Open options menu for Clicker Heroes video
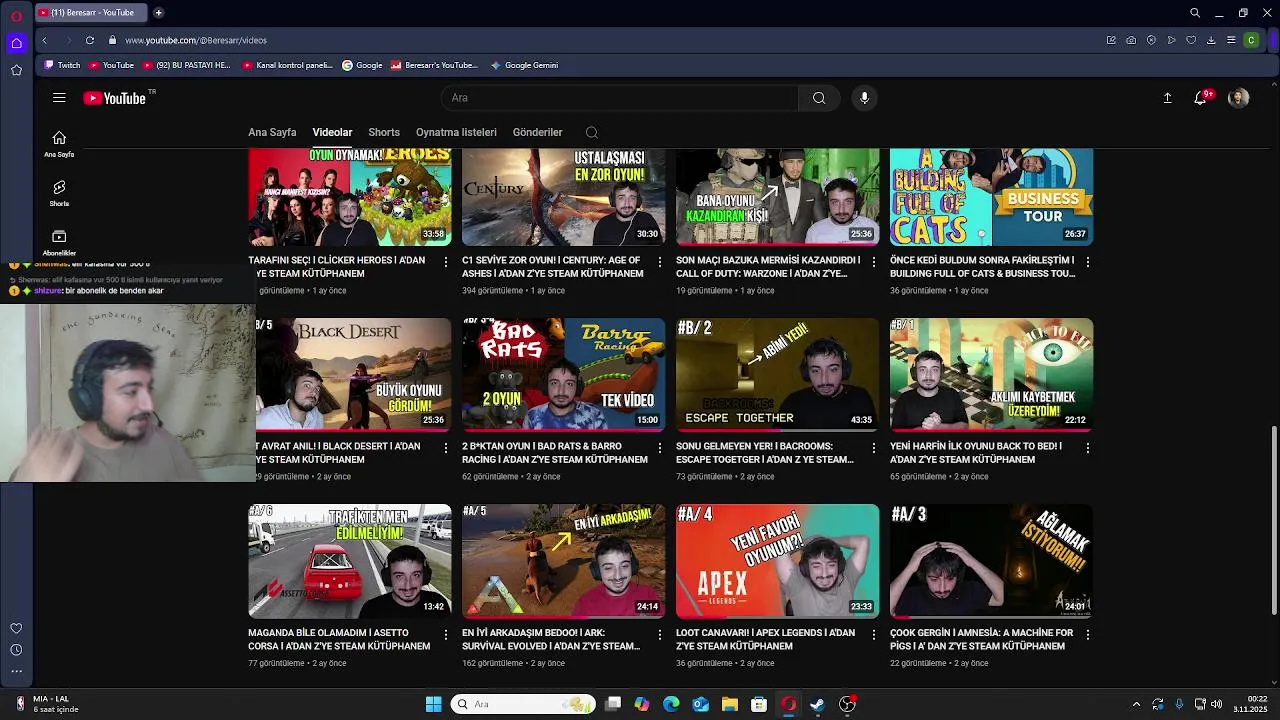 tap(446, 262)
